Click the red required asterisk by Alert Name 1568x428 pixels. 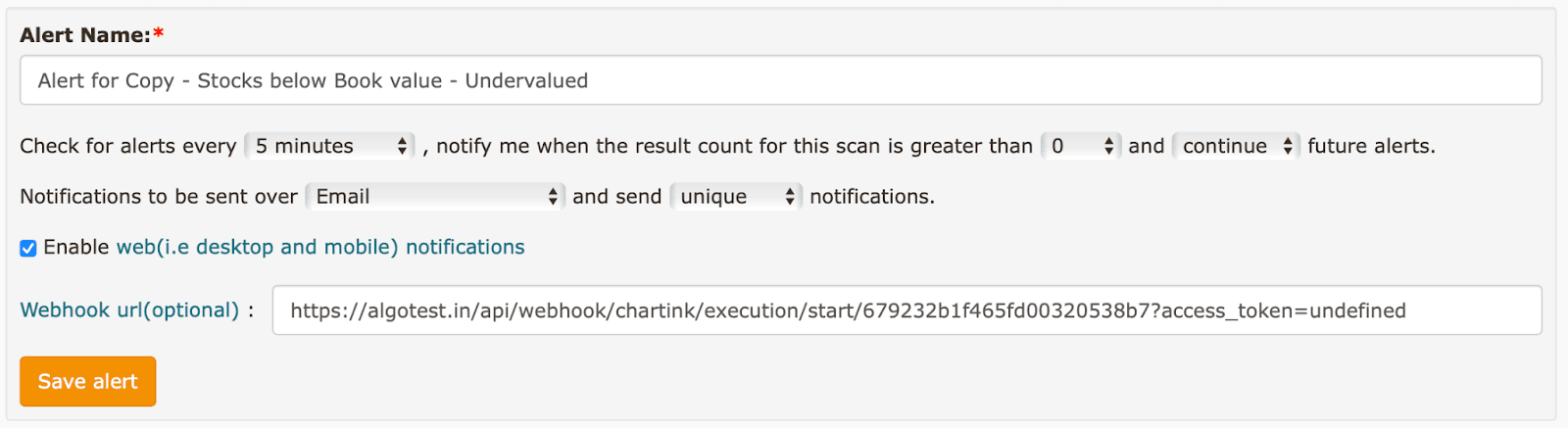pos(159,34)
